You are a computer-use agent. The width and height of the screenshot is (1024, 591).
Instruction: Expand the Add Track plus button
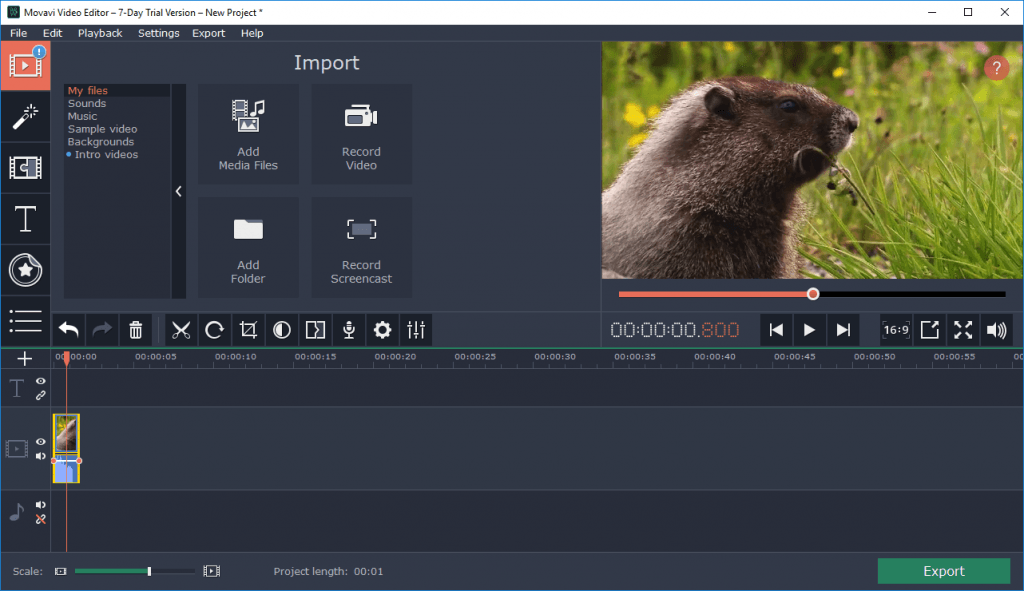(x=25, y=359)
